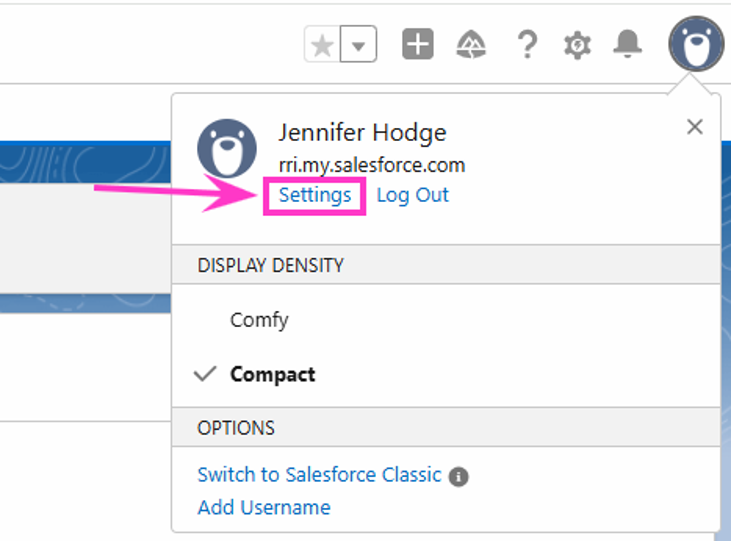Click the Options section header

pyautogui.click(x=446, y=428)
